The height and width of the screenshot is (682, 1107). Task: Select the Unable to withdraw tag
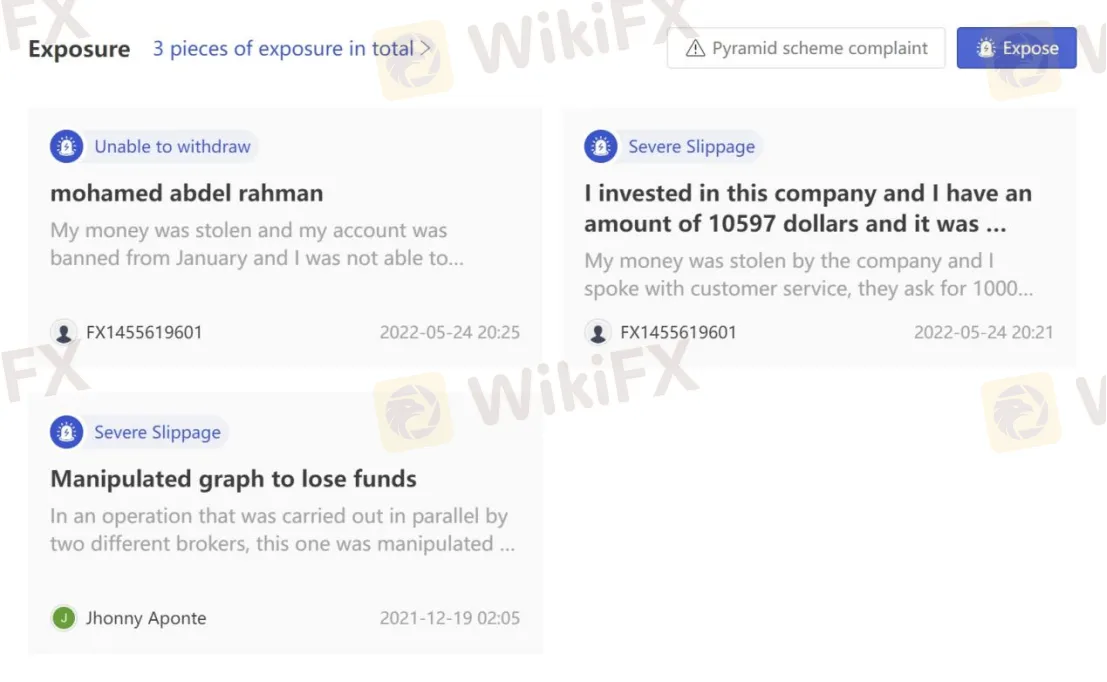(x=172, y=147)
